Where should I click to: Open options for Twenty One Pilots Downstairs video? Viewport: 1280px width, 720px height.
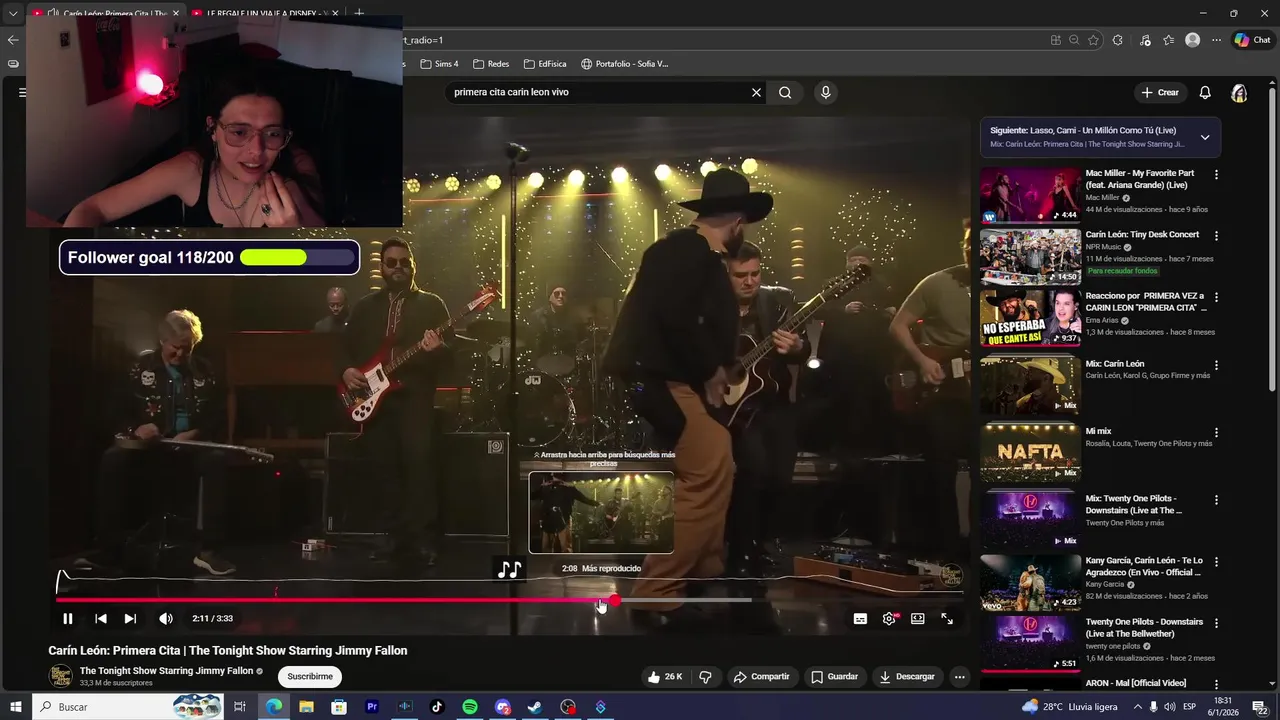pyautogui.click(x=1216, y=622)
